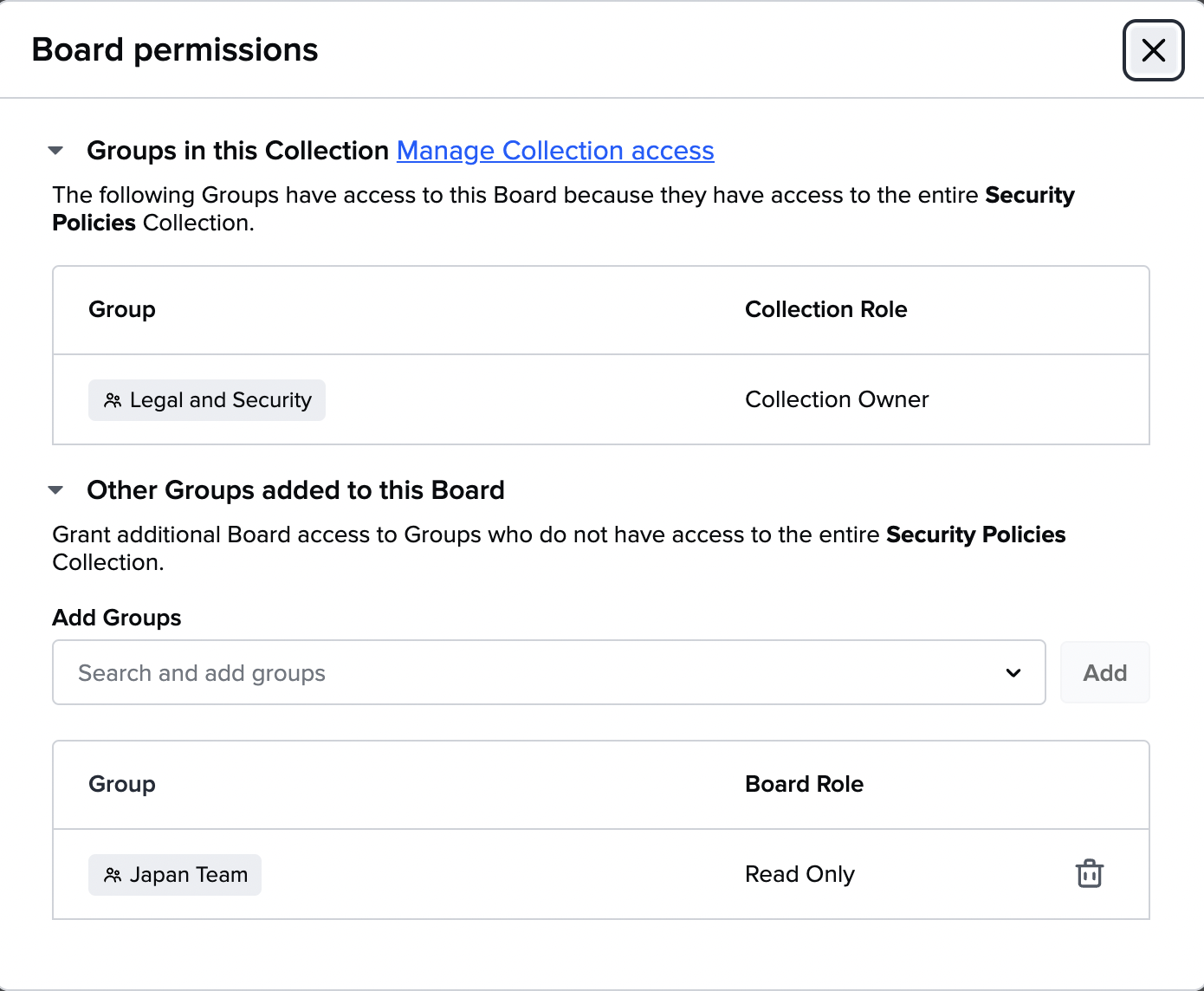Click the Board permissions dialog title
The image size is (1204, 991).
[175, 50]
